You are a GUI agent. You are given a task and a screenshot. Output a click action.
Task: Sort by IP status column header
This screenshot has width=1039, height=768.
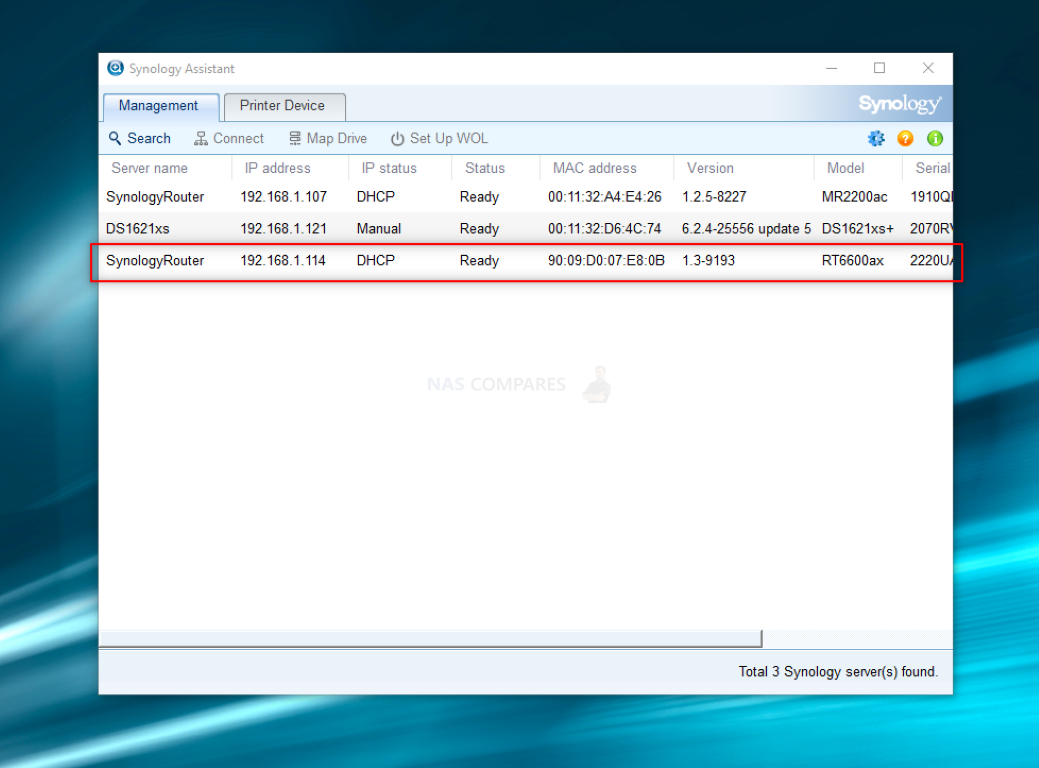point(400,168)
